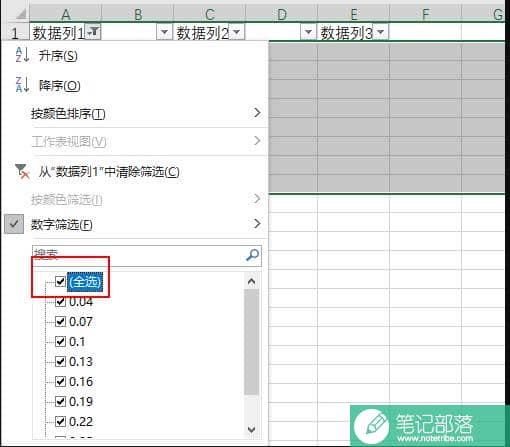This screenshot has width=510, height=447.
Task: Click into the 搜索 search field
Action: pyautogui.click(x=139, y=256)
